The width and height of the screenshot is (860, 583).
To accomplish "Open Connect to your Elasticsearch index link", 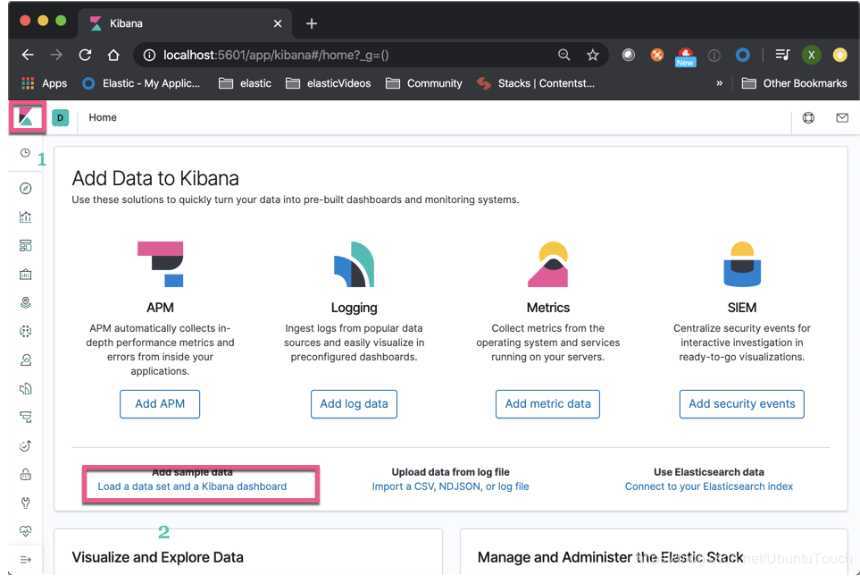I will click(709, 486).
